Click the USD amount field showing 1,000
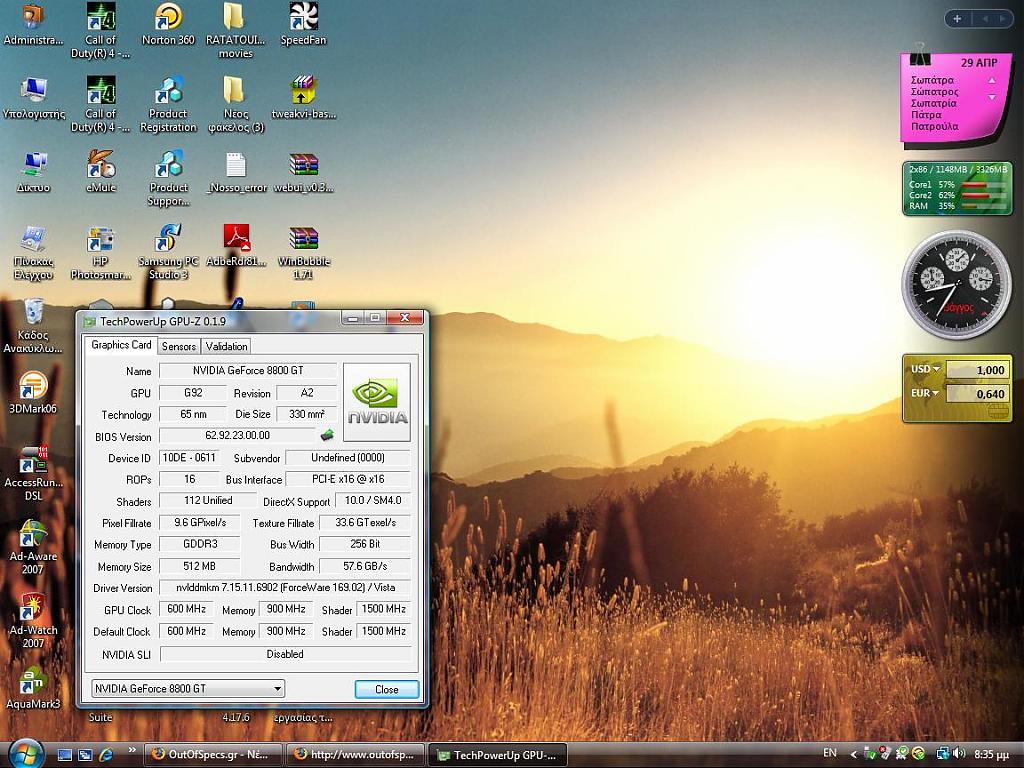Viewport: 1024px width, 768px height. point(977,370)
